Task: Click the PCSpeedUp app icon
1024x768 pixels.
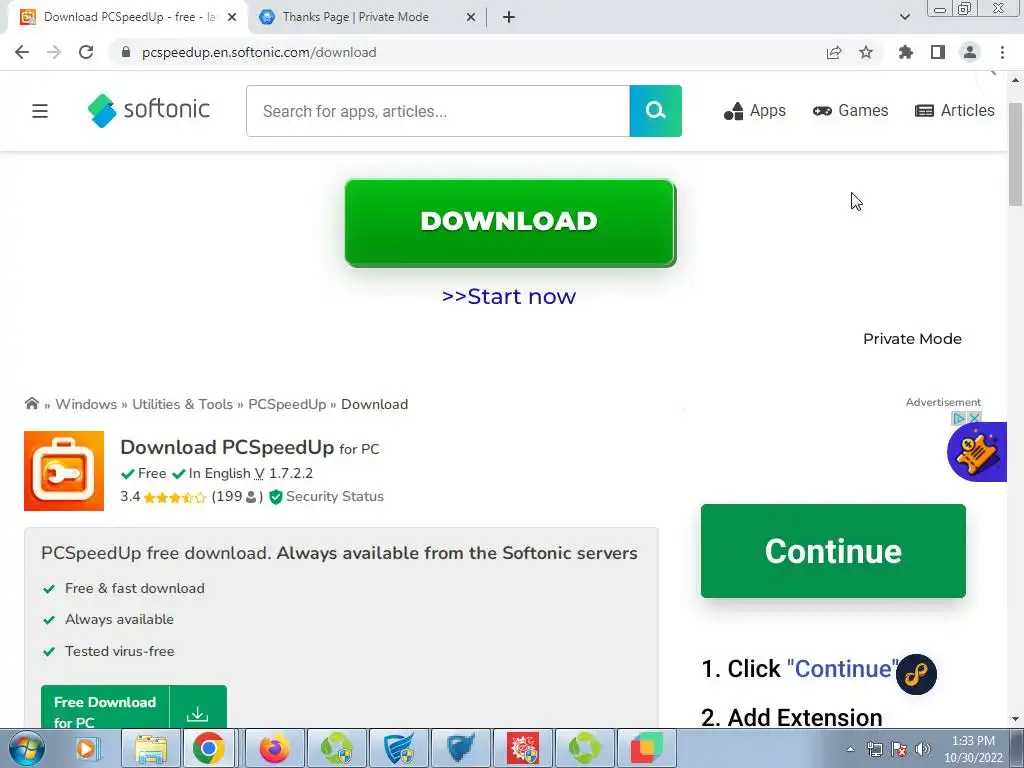Action: click(x=64, y=471)
